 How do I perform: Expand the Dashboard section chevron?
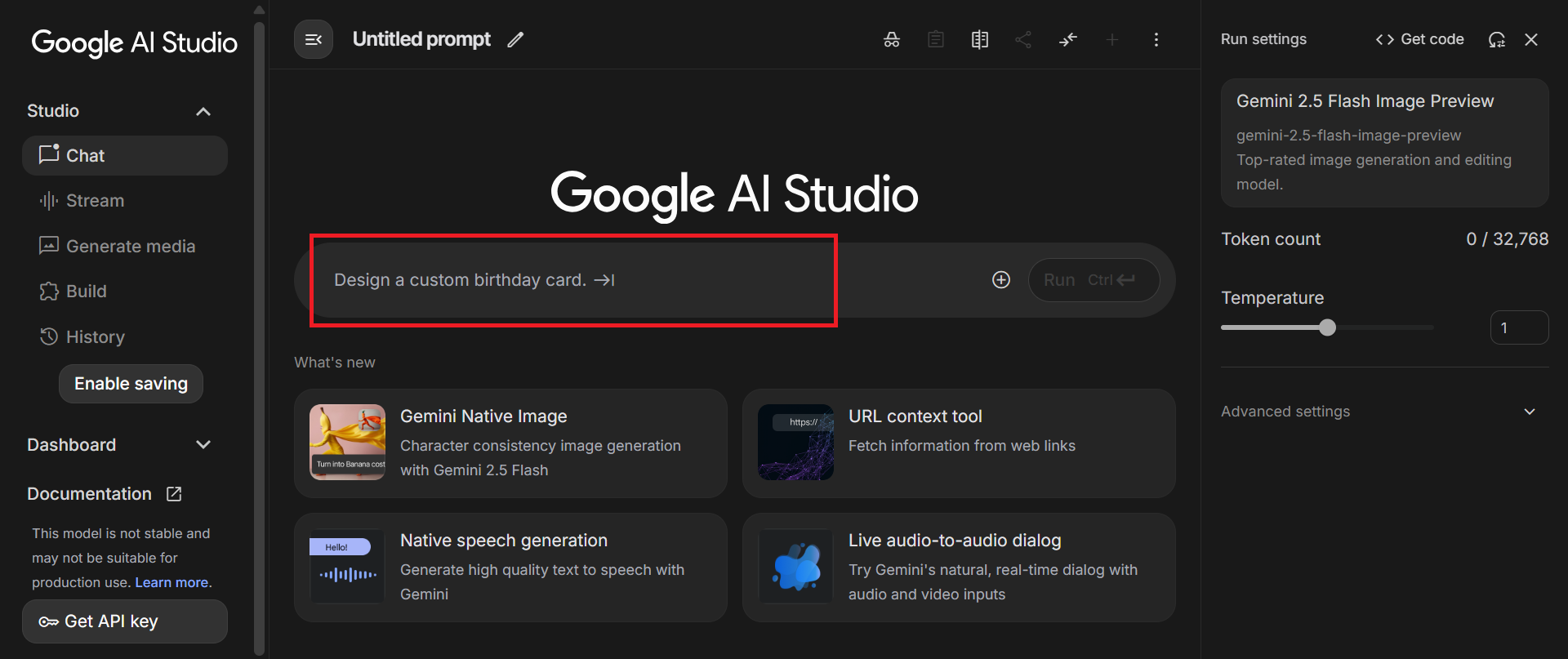click(203, 445)
